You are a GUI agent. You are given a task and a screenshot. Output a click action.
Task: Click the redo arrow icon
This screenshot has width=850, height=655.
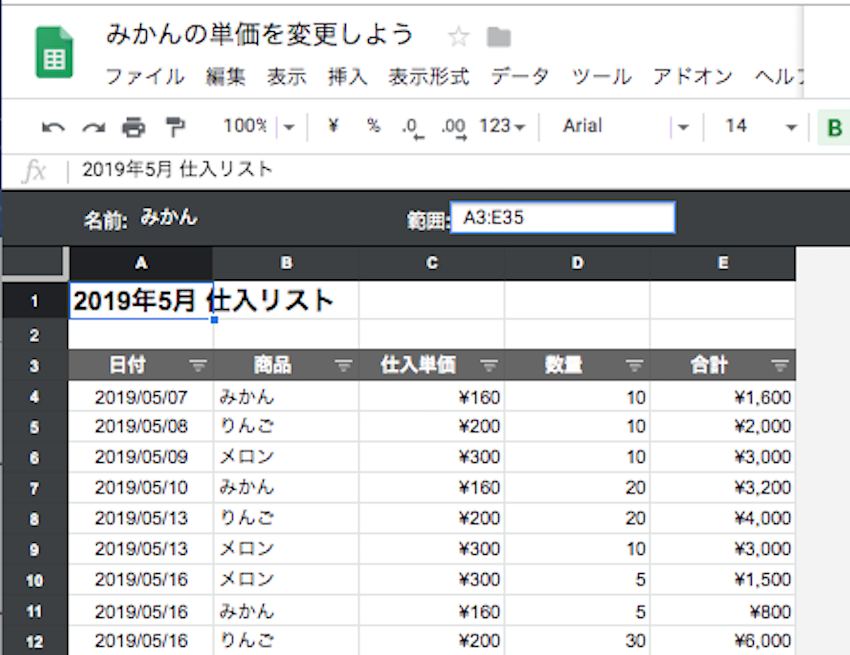93,127
